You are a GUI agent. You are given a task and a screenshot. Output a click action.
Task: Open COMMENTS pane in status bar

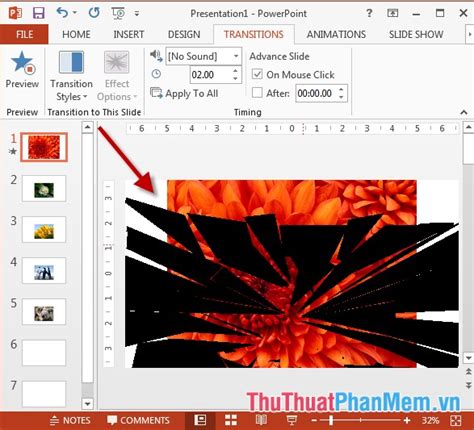pyautogui.click(x=138, y=421)
